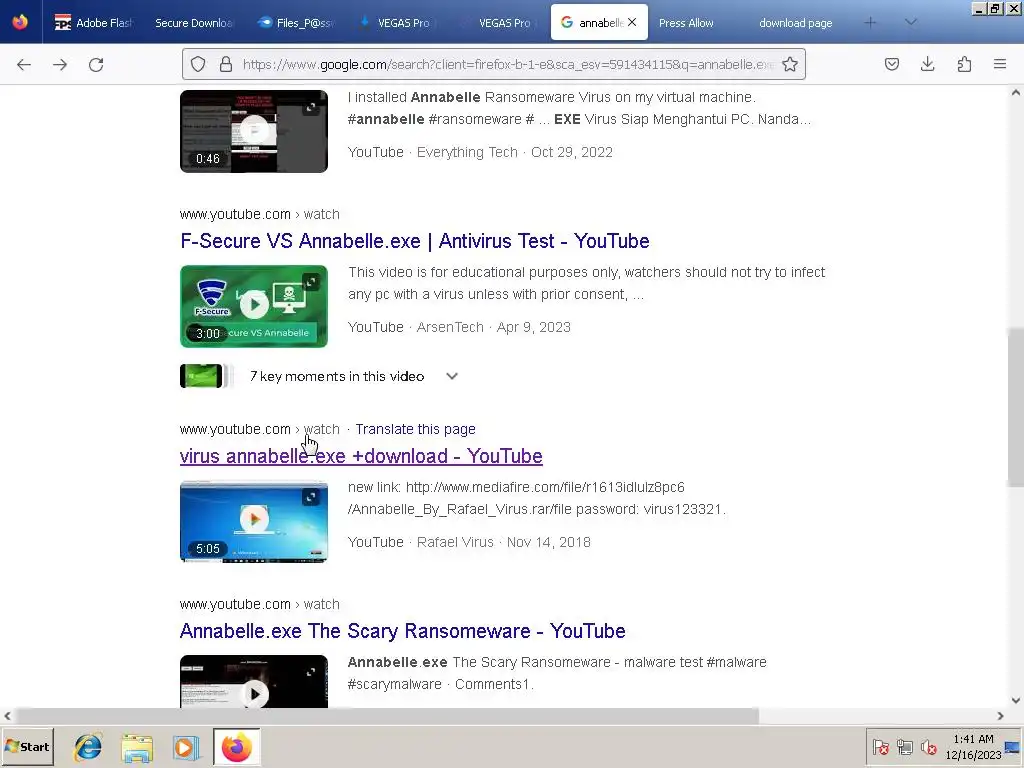Launch Windows Media Player from taskbar
The width and height of the screenshot is (1024, 768).
tap(186, 747)
